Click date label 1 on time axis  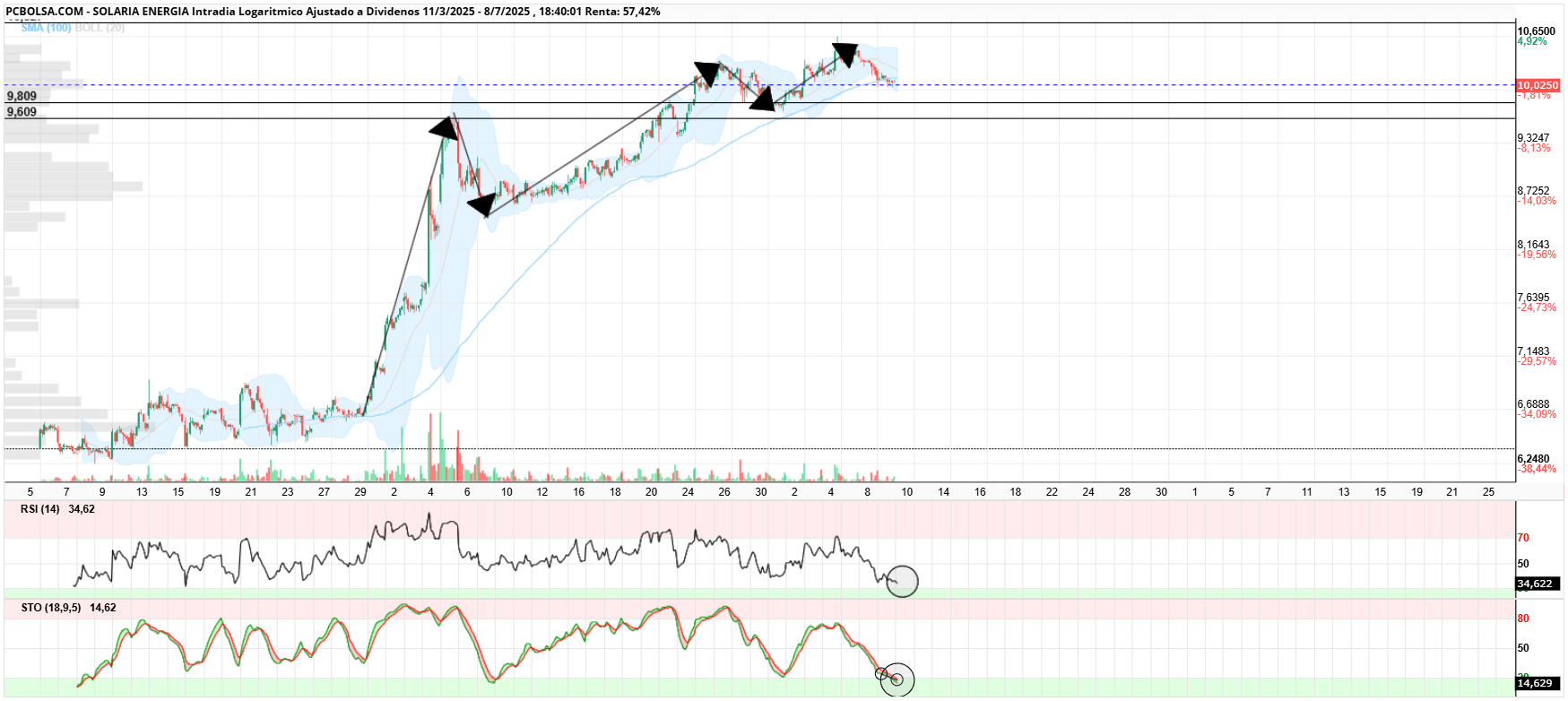pyautogui.click(x=1195, y=492)
